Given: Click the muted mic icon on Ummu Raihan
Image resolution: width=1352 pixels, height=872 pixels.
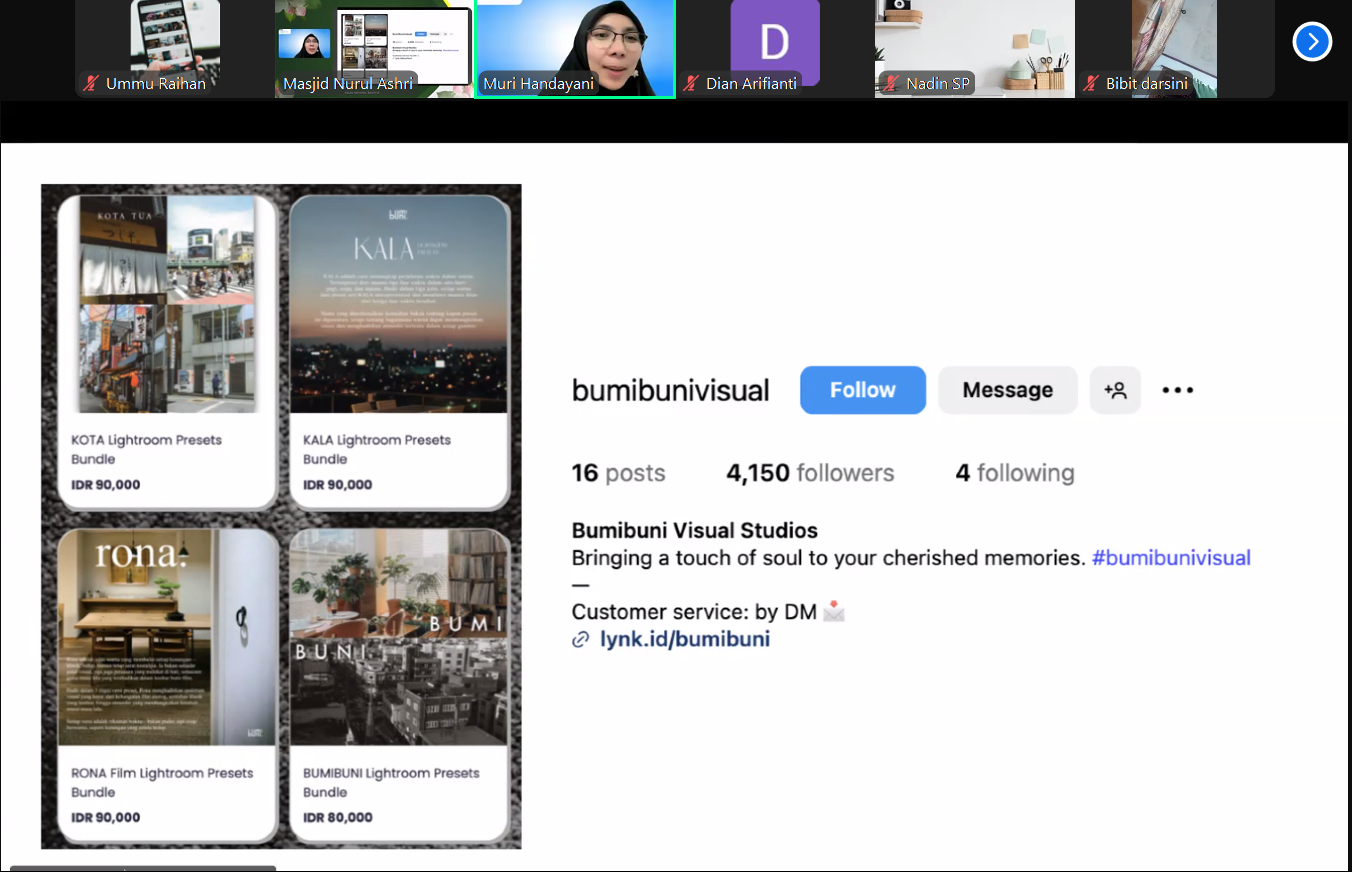Looking at the screenshot, I should (92, 84).
